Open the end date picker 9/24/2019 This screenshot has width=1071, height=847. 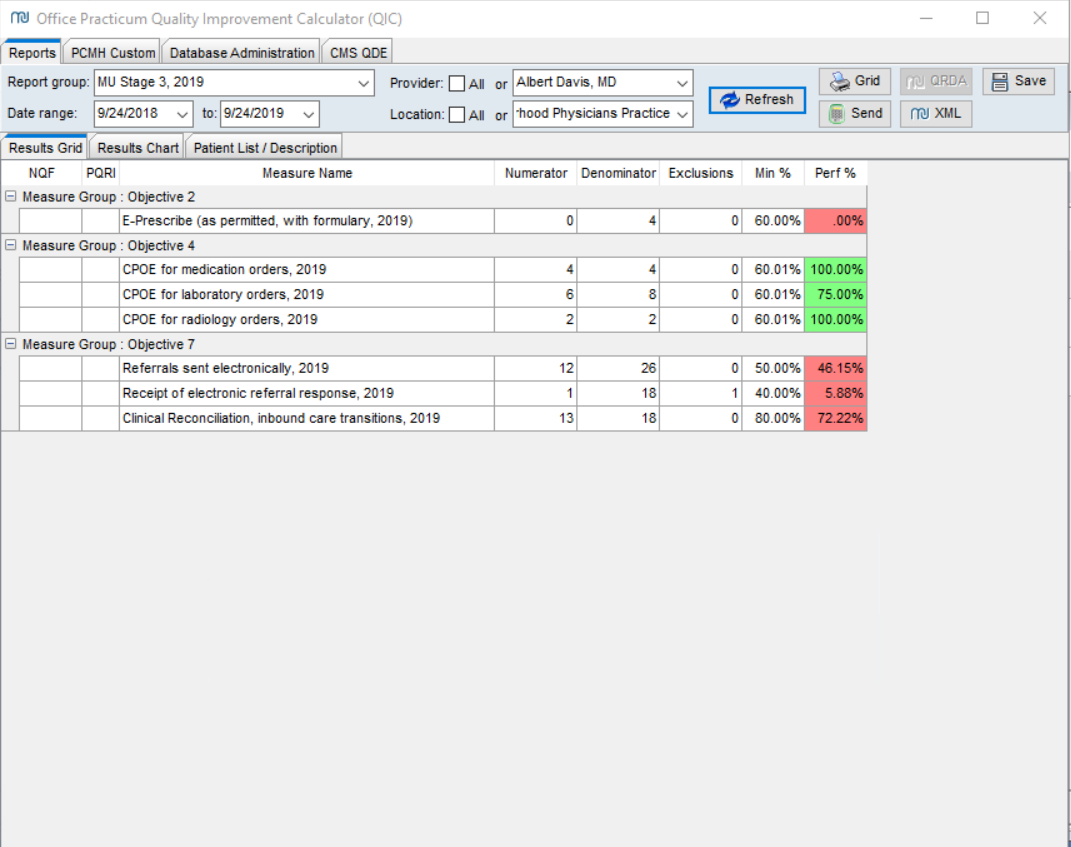click(x=309, y=114)
